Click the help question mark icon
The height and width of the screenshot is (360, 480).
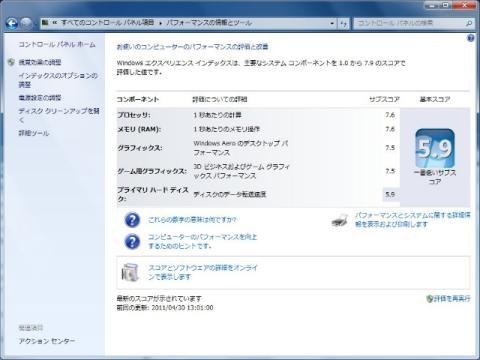[x=471, y=38]
